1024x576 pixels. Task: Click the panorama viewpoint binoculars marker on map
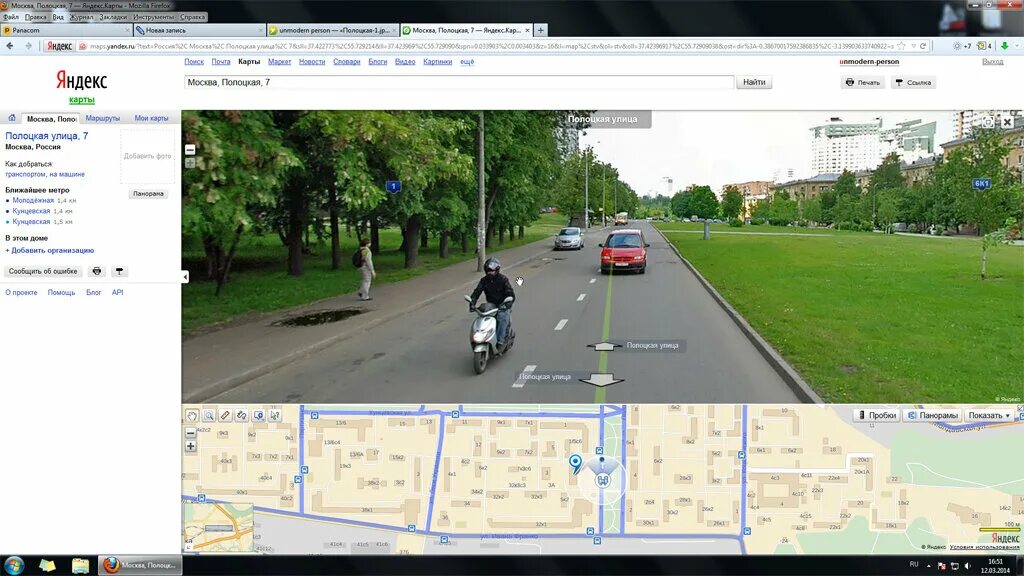pyautogui.click(x=602, y=481)
